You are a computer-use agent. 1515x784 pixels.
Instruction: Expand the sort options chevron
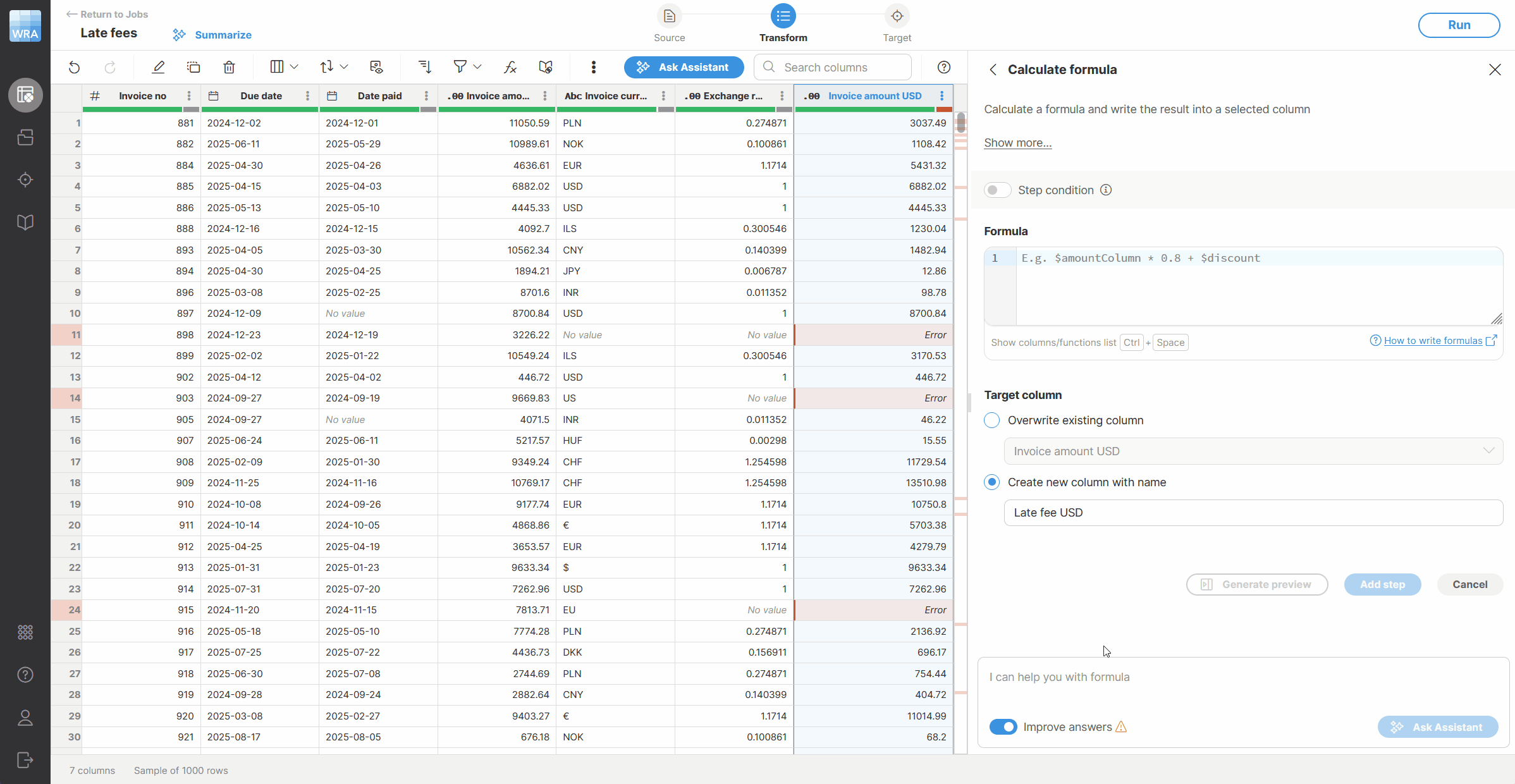345,66
